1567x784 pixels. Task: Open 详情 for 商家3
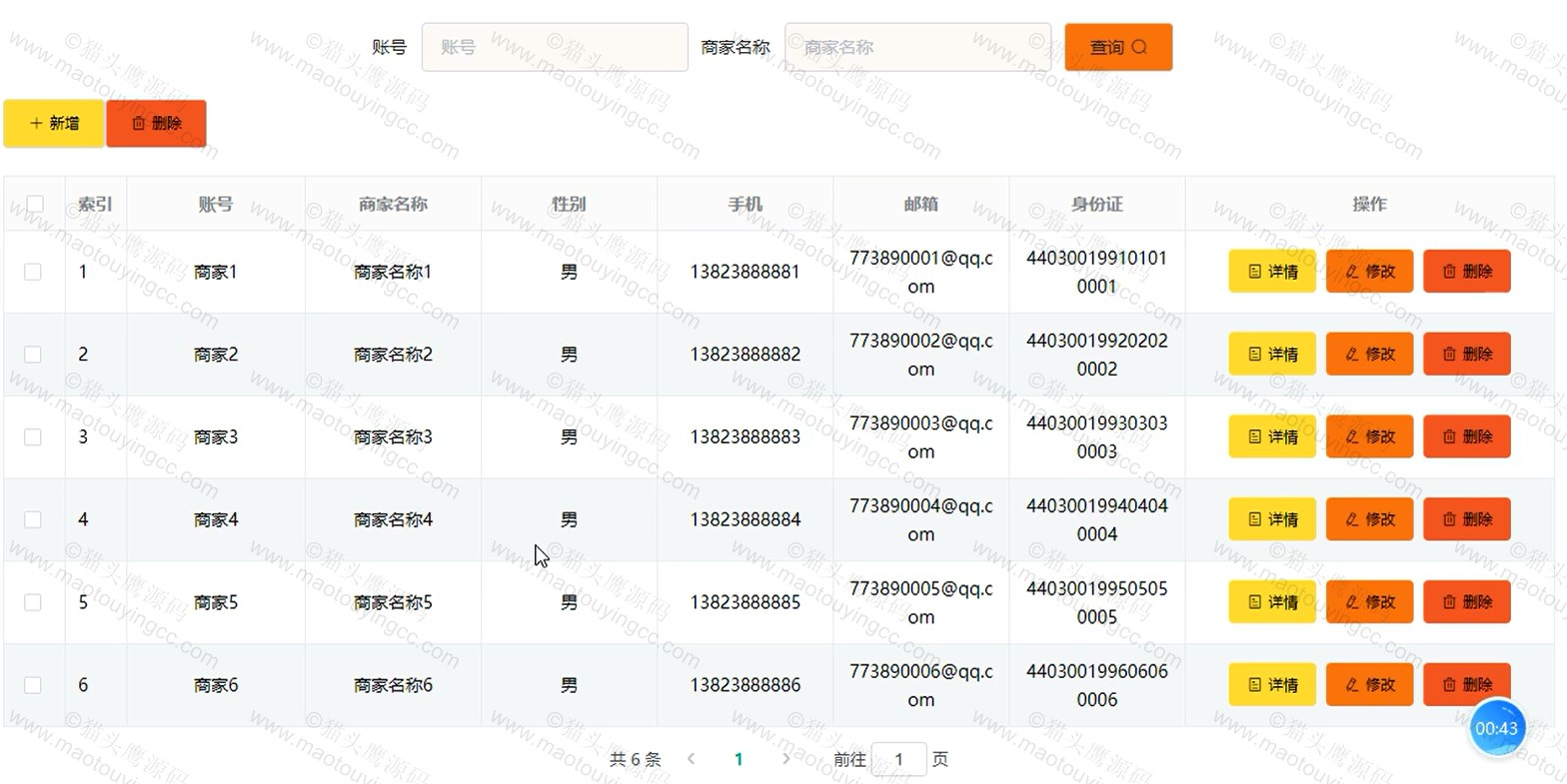(1272, 437)
